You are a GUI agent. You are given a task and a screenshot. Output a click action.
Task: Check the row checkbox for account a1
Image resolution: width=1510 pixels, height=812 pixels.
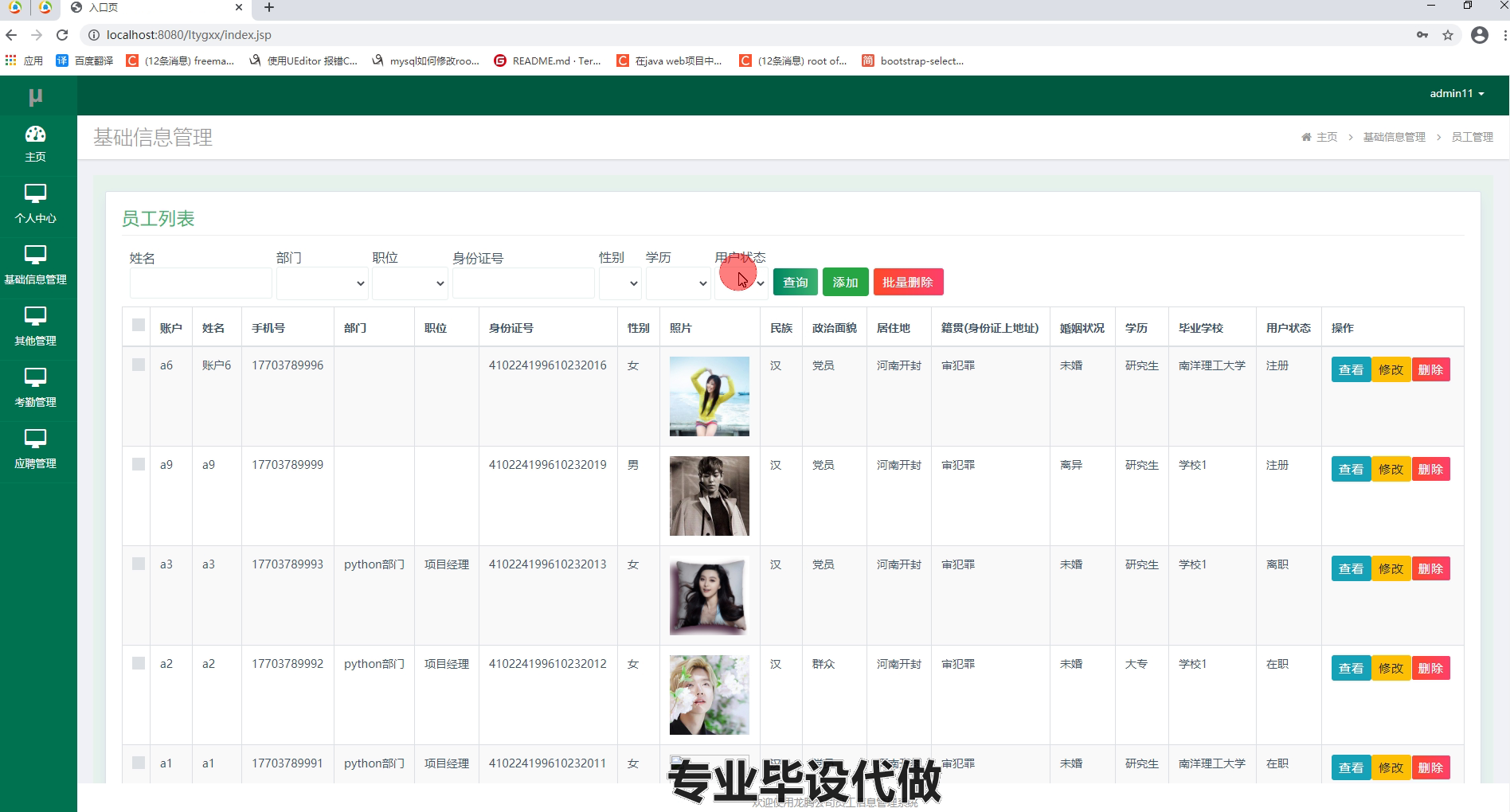[139, 763]
